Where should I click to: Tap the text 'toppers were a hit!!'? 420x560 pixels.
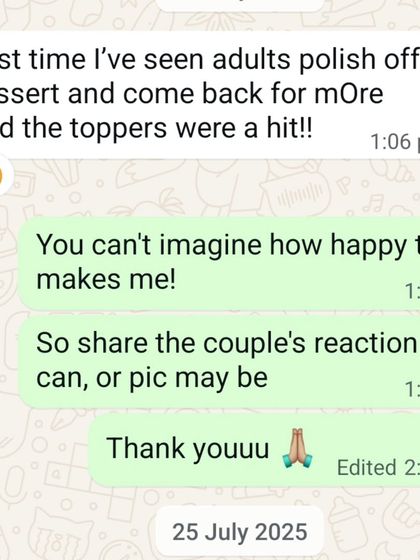[191, 128]
